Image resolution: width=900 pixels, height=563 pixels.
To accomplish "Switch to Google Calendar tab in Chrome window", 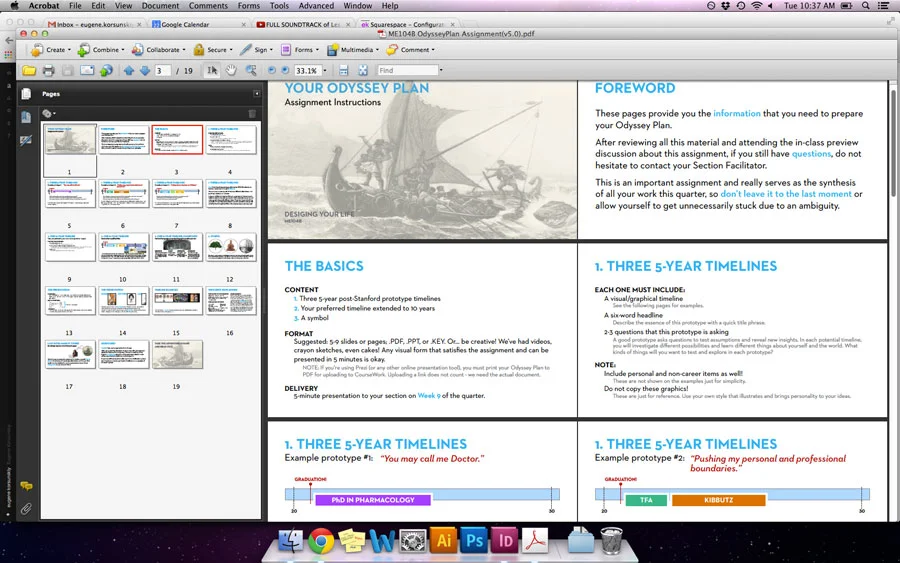I will tap(199, 25).
